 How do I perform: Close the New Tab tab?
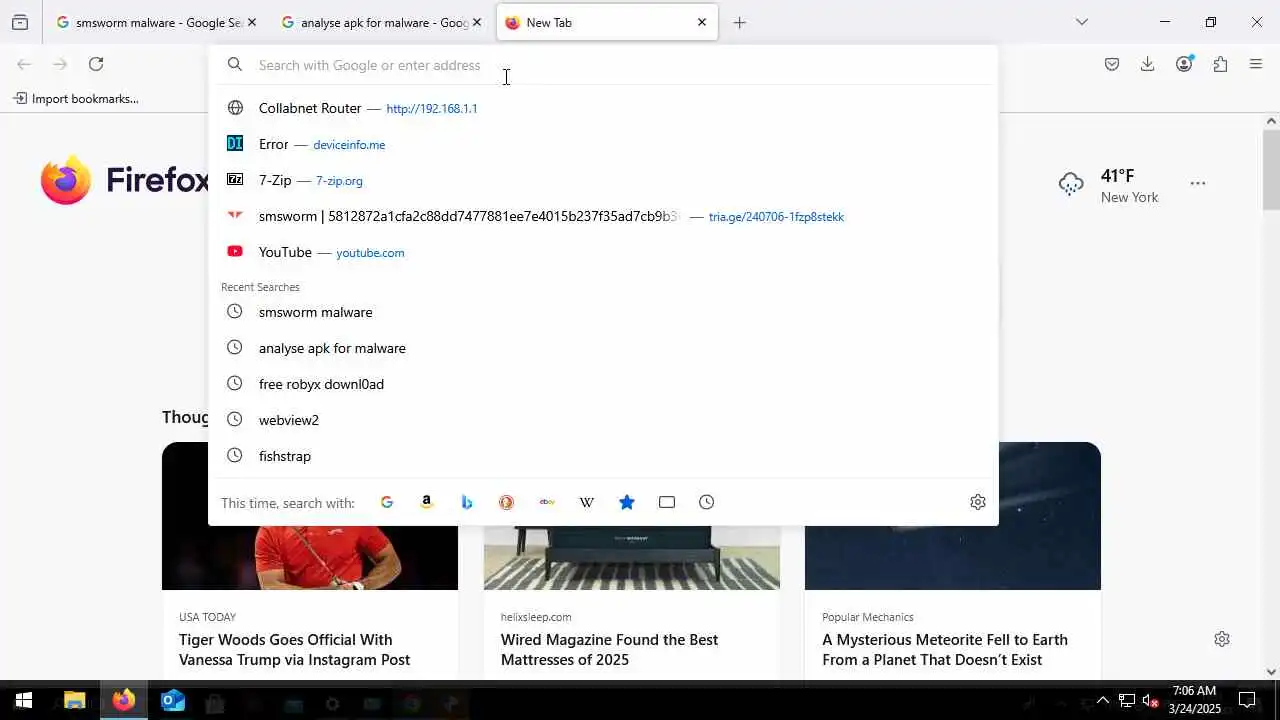(702, 22)
